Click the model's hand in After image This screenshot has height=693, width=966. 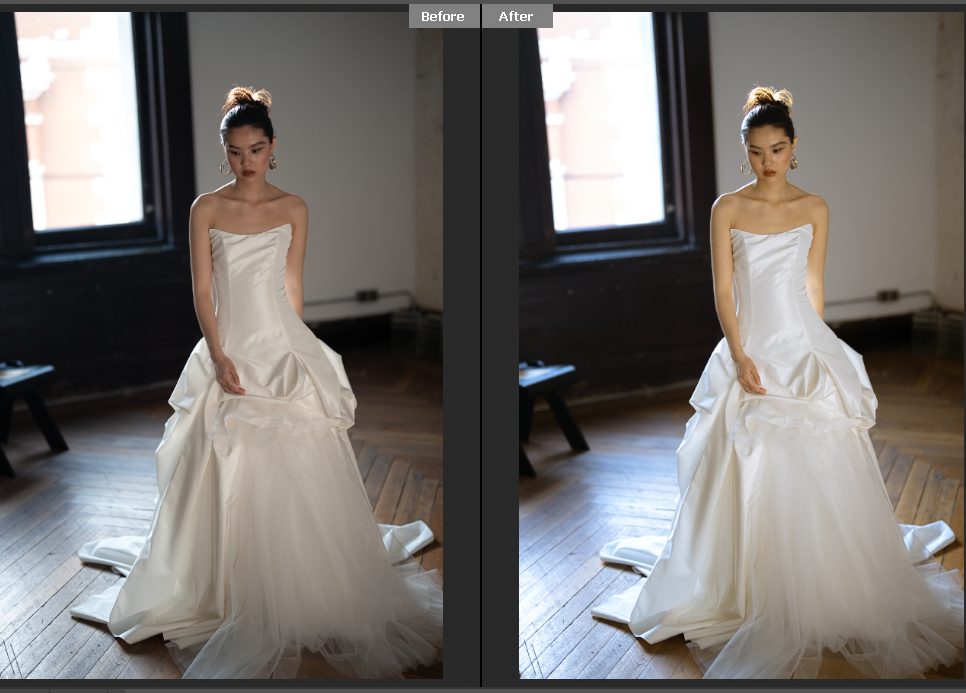click(750, 376)
